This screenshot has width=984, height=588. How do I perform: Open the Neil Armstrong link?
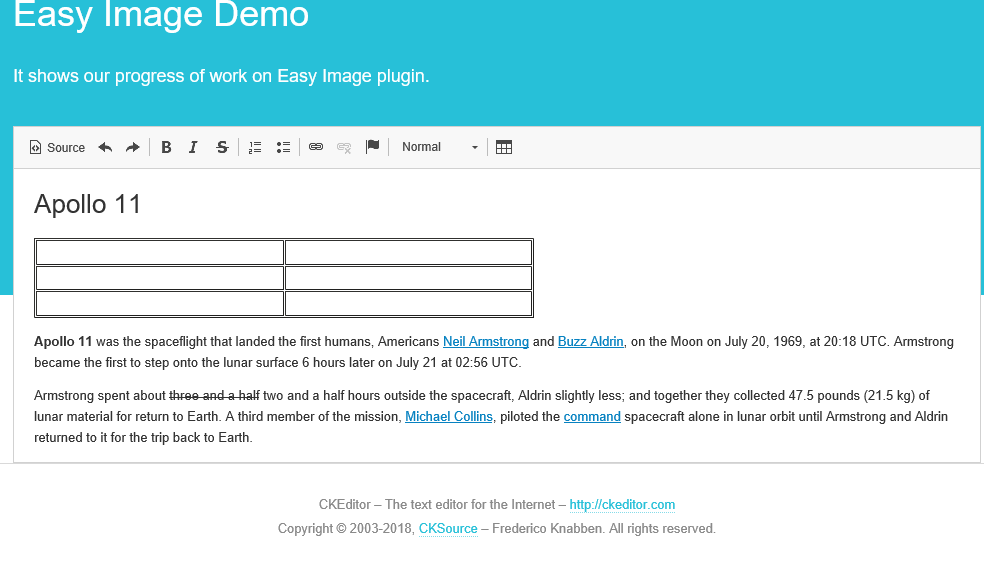click(x=486, y=341)
